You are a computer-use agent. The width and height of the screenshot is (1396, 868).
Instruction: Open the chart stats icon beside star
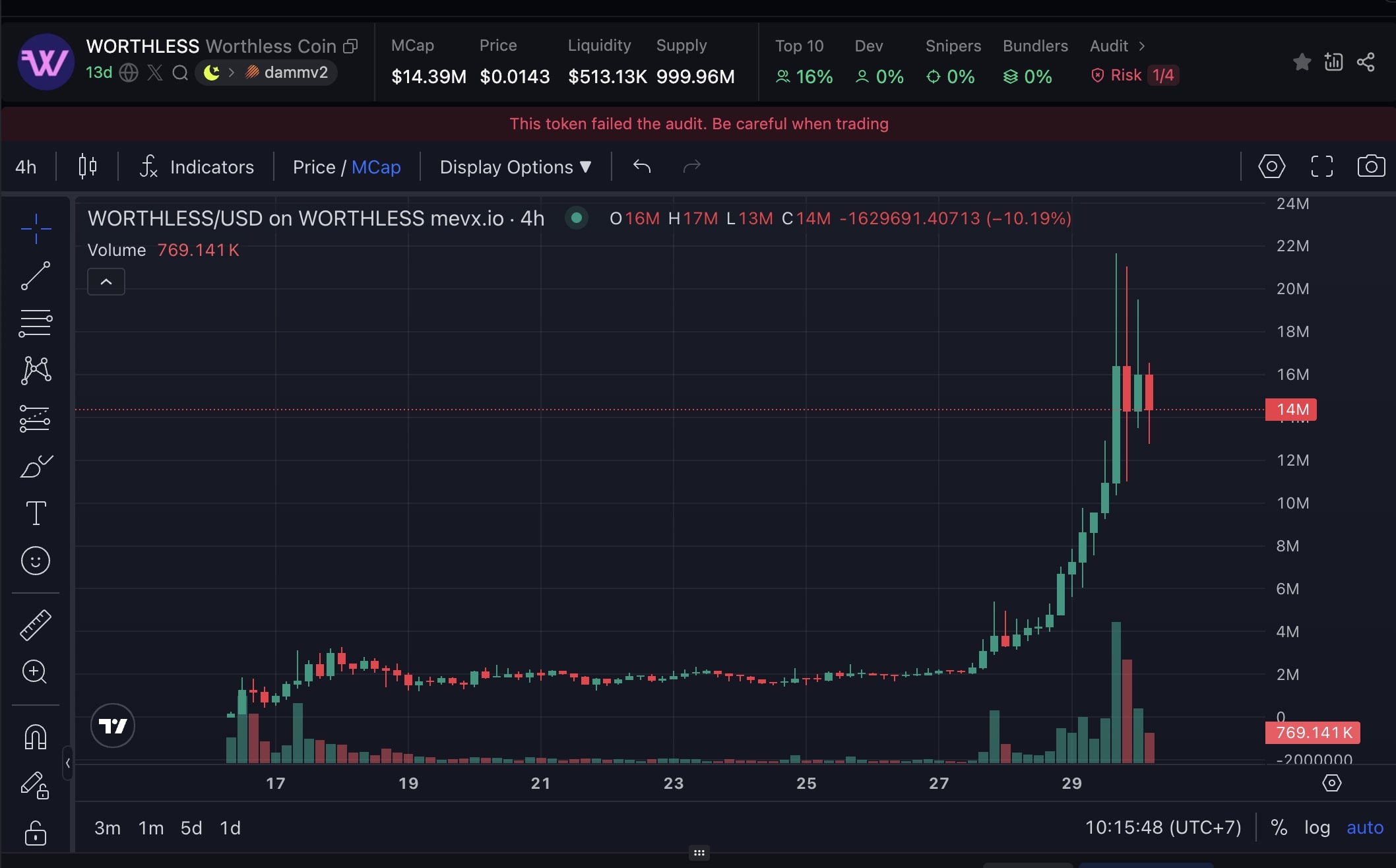(x=1333, y=62)
